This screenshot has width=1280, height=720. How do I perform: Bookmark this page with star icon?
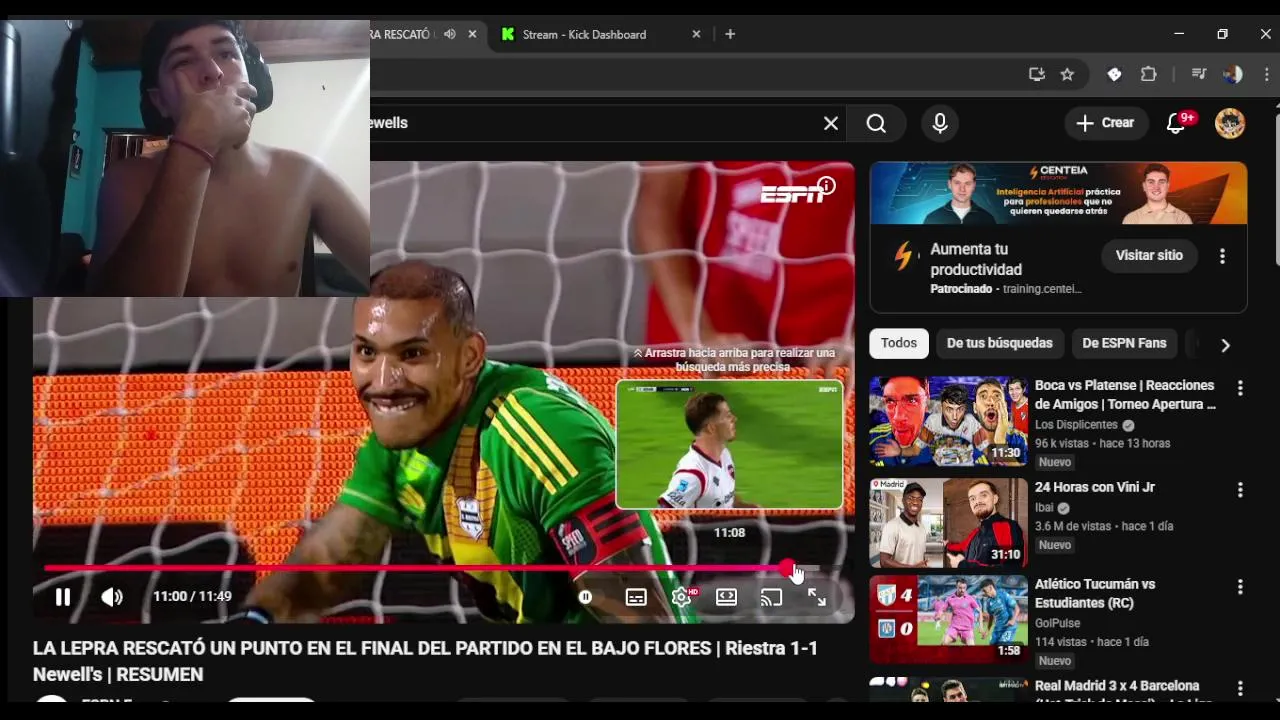pyautogui.click(x=1067, y=74)
